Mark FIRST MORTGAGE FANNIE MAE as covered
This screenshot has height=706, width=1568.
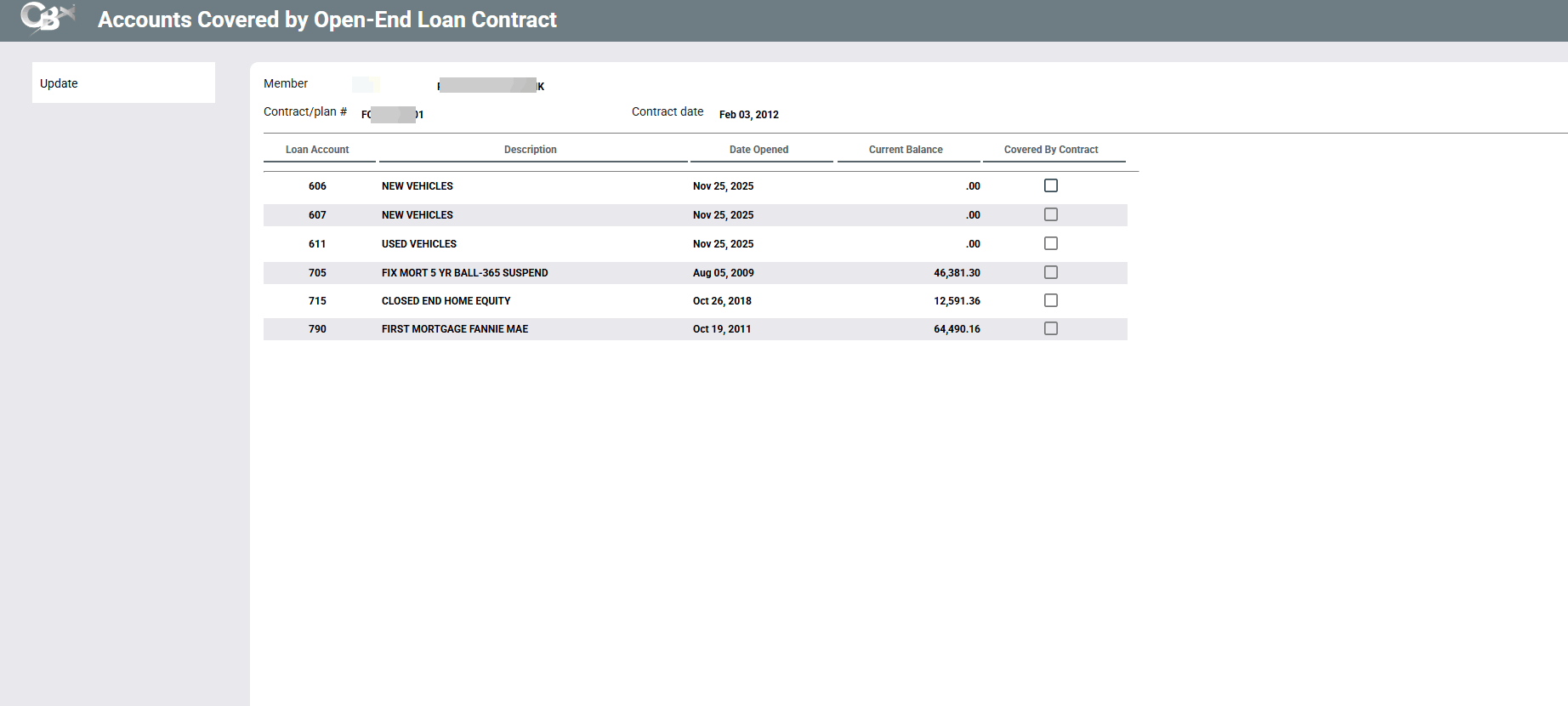point(1051,328)
